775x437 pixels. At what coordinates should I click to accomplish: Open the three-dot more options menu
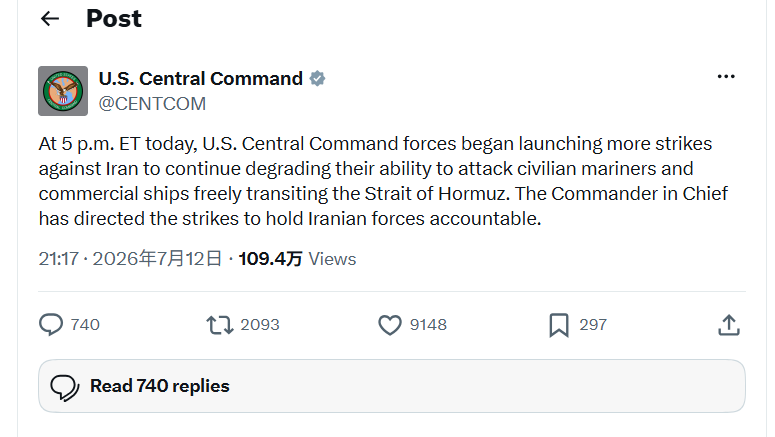[x=726, y=77]
